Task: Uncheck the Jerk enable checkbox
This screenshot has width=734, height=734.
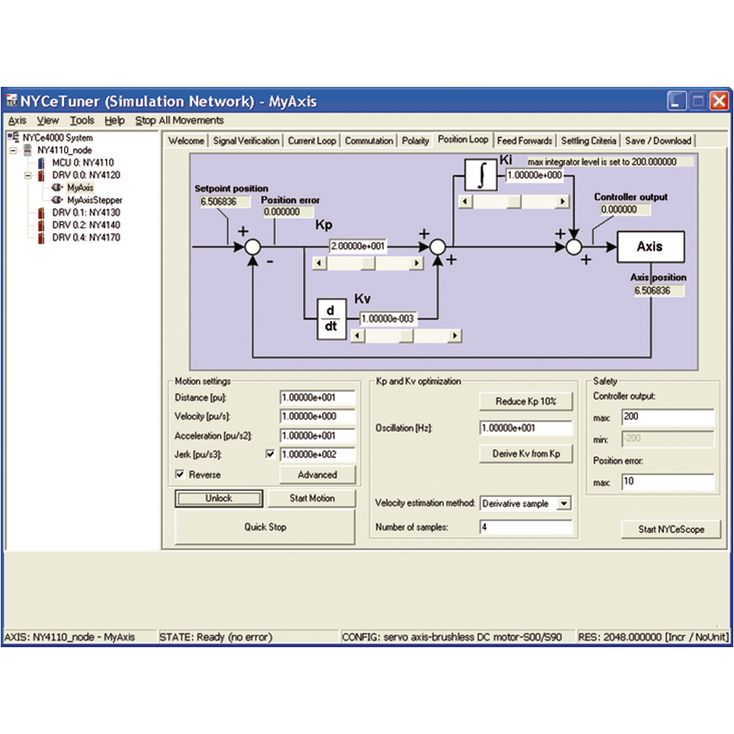Action: (x=270, y=454)
